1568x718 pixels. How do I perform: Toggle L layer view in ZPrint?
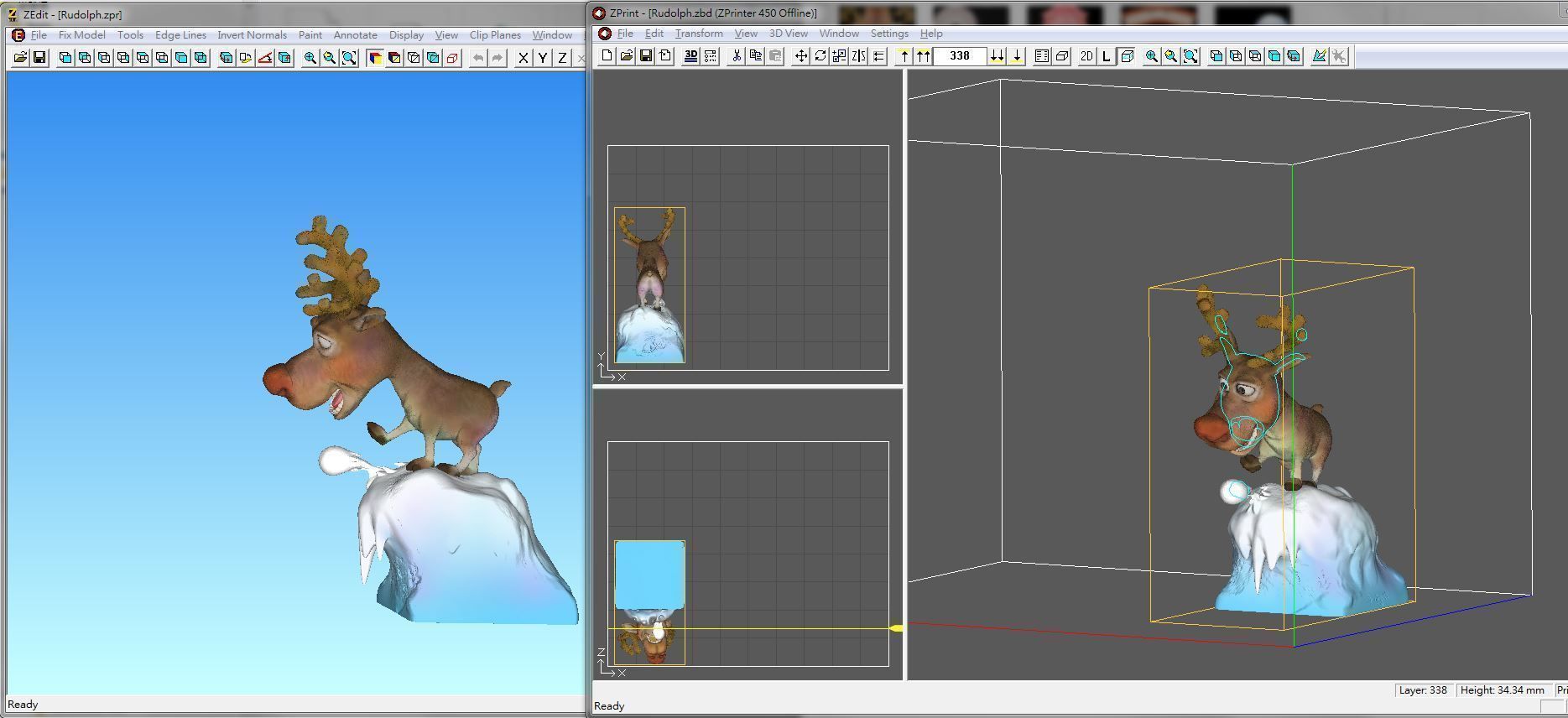(1107, 56)
